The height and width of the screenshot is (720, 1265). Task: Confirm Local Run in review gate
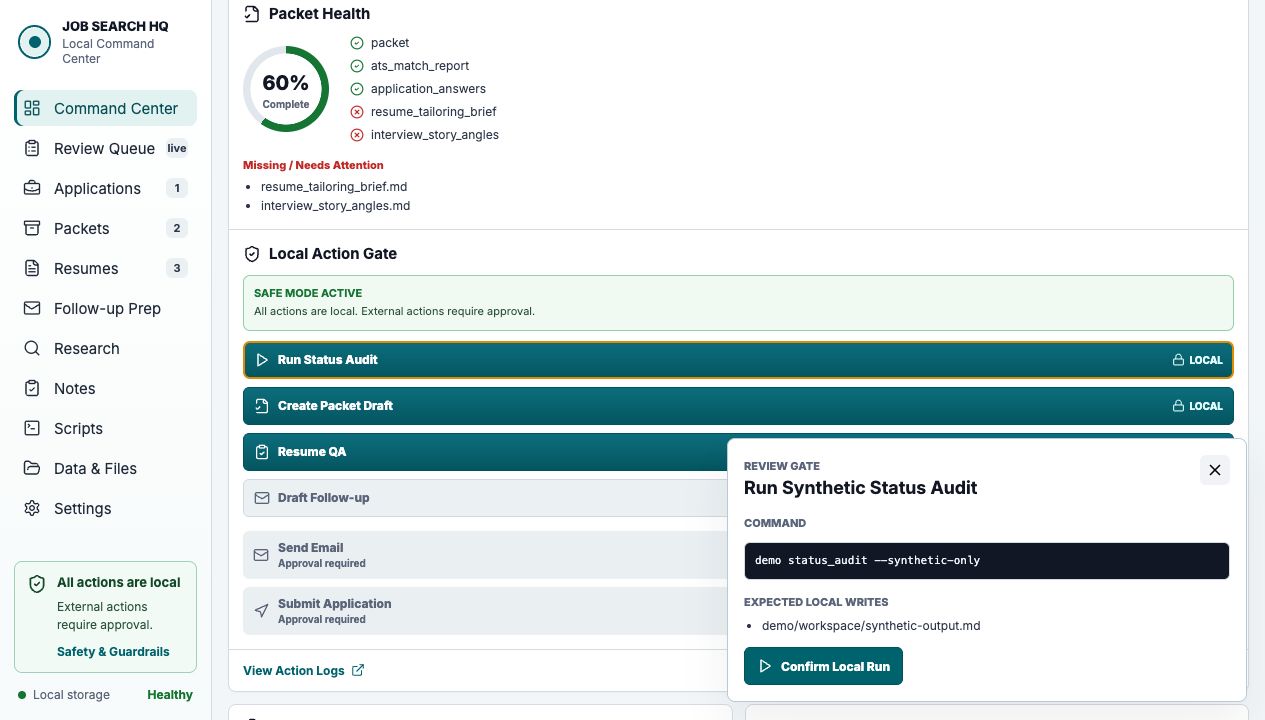pyautogui.click(x=823, y=666)
